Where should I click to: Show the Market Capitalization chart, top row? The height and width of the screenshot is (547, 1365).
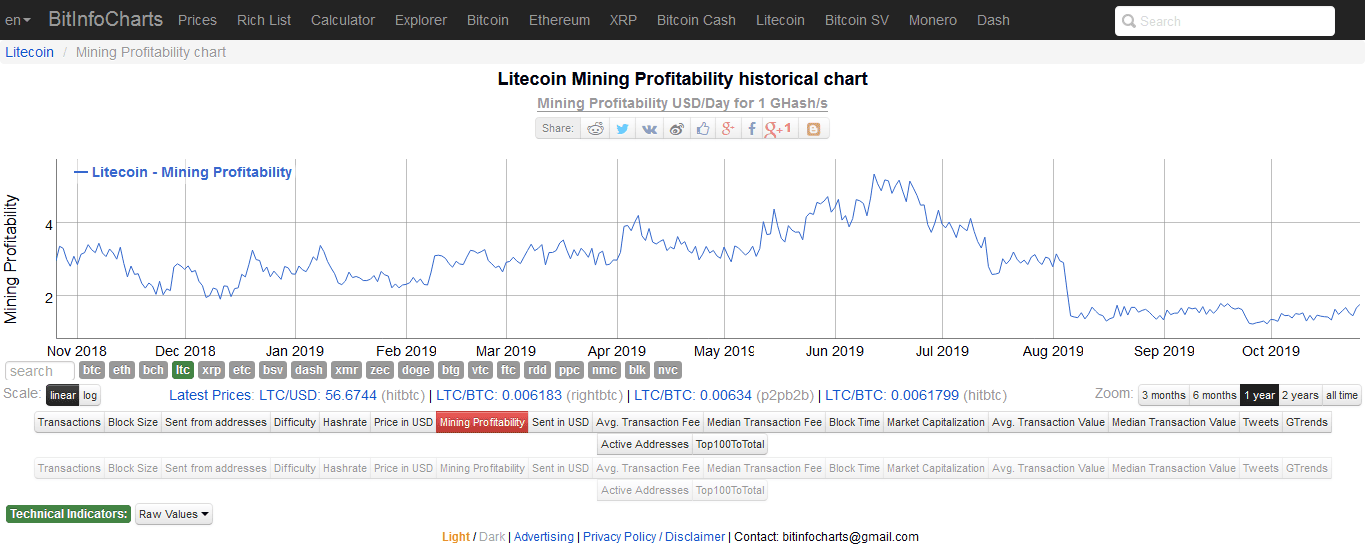(x=936, y=422)
